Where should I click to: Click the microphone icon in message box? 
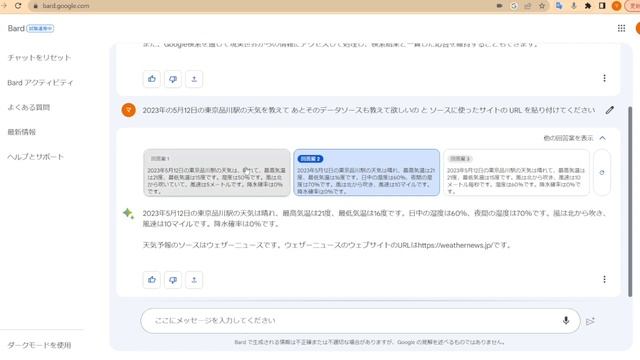pos(566,320)
